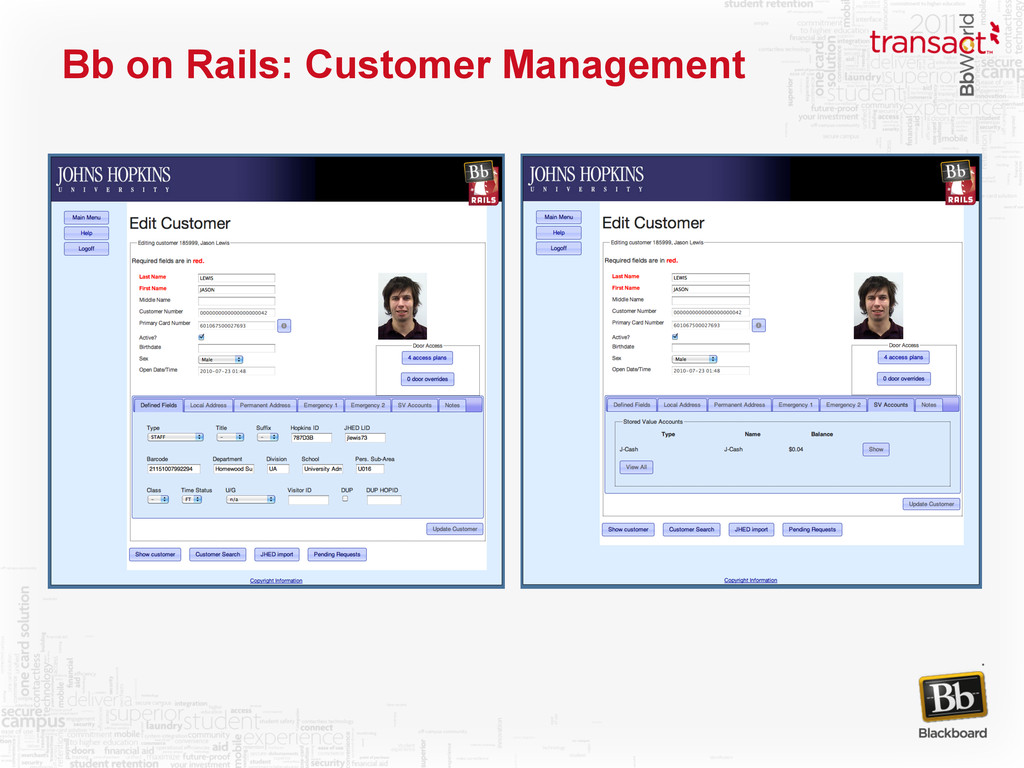This screenshot has width=1024, height=768.
Task: Click Logoff button in right window
Action: coord(558,248)
